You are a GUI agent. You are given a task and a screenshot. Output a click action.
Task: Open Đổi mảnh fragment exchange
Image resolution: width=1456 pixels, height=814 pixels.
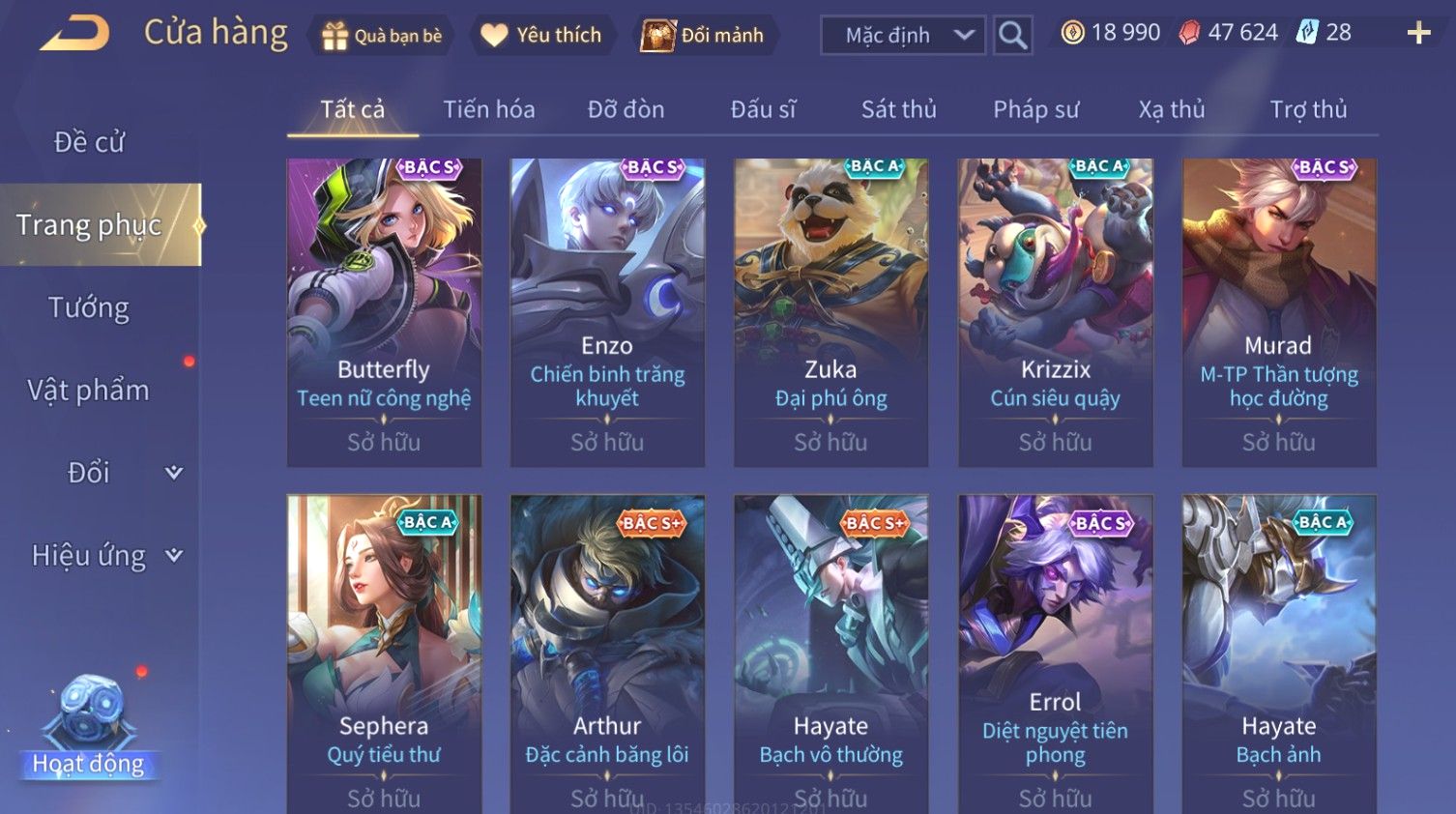(x=703, y=36)
